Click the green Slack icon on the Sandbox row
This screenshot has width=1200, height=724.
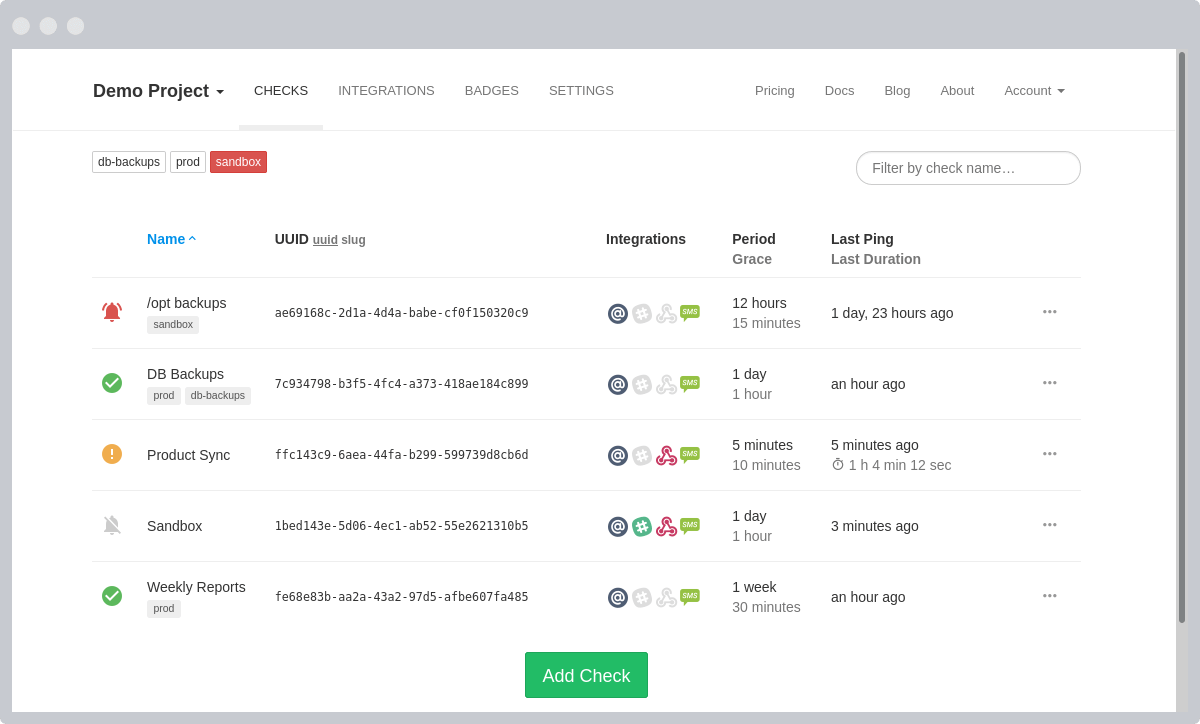[641, 526]
